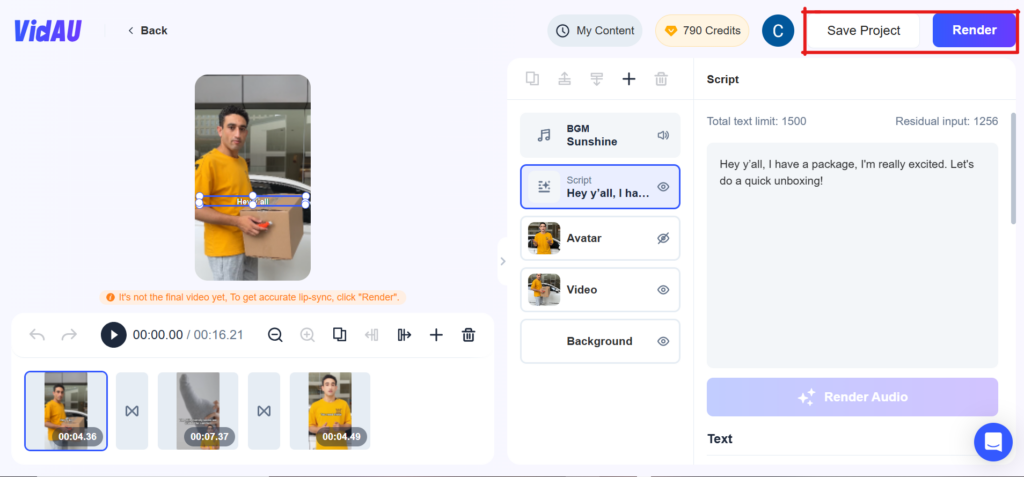Open the chat support bubble
The height and width of the screenshot is (477, 1024).
(x=993, y=441)
